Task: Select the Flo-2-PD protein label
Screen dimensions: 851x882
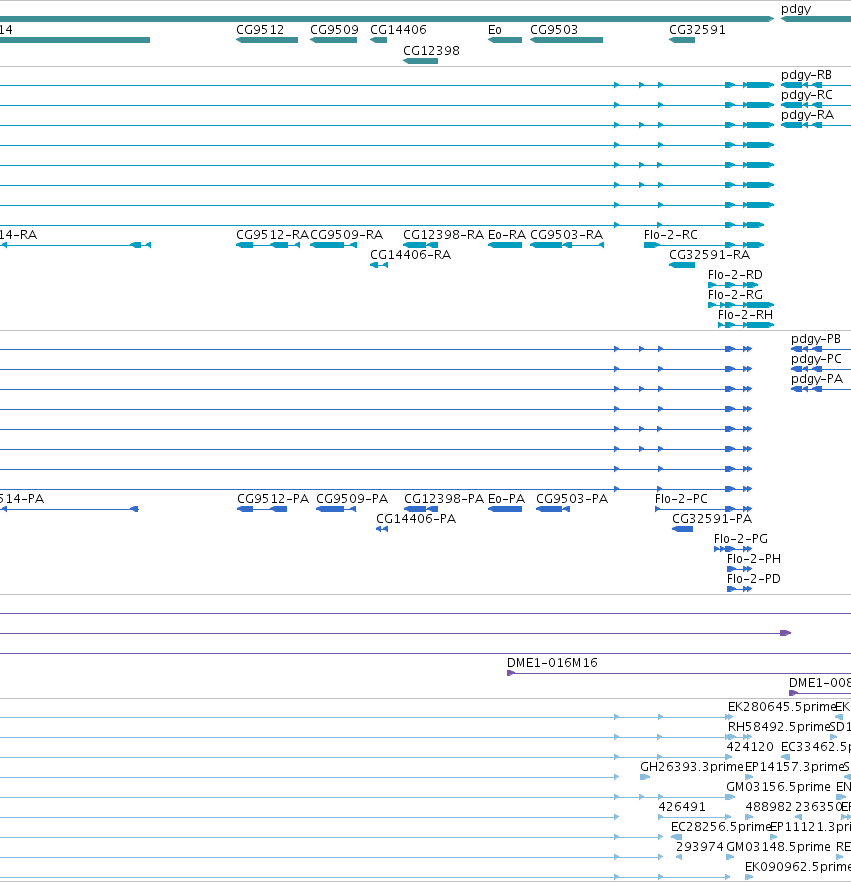Action: 754,579
